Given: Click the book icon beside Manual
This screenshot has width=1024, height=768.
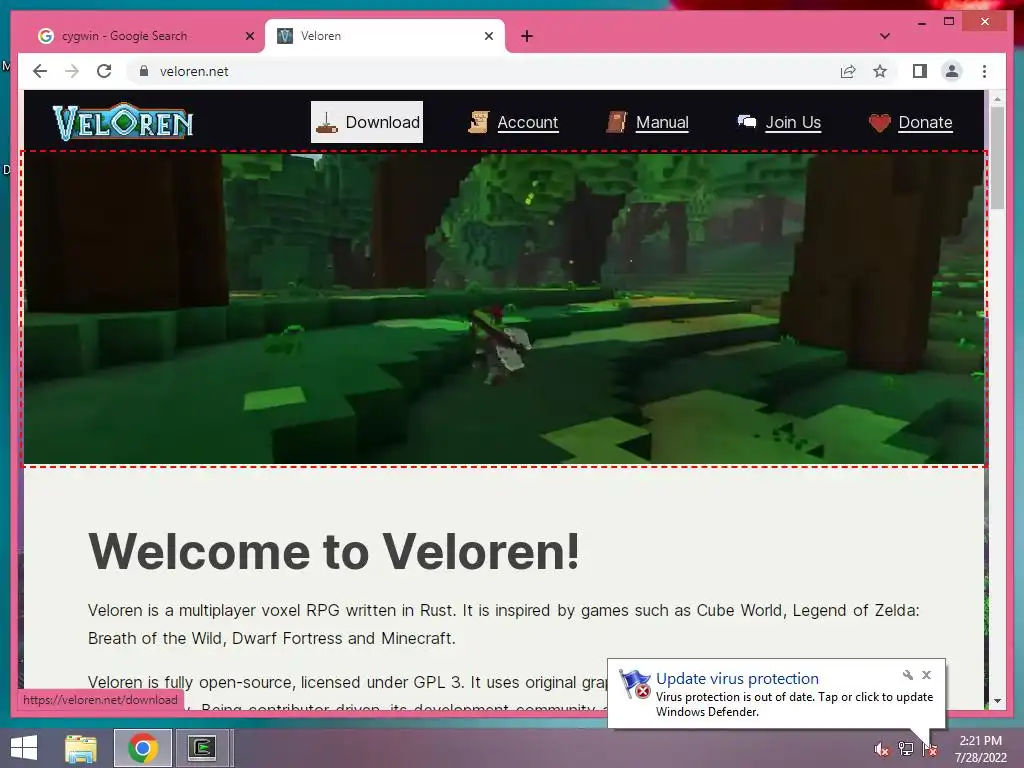Looking at the screenshot, I should (616, 122).
